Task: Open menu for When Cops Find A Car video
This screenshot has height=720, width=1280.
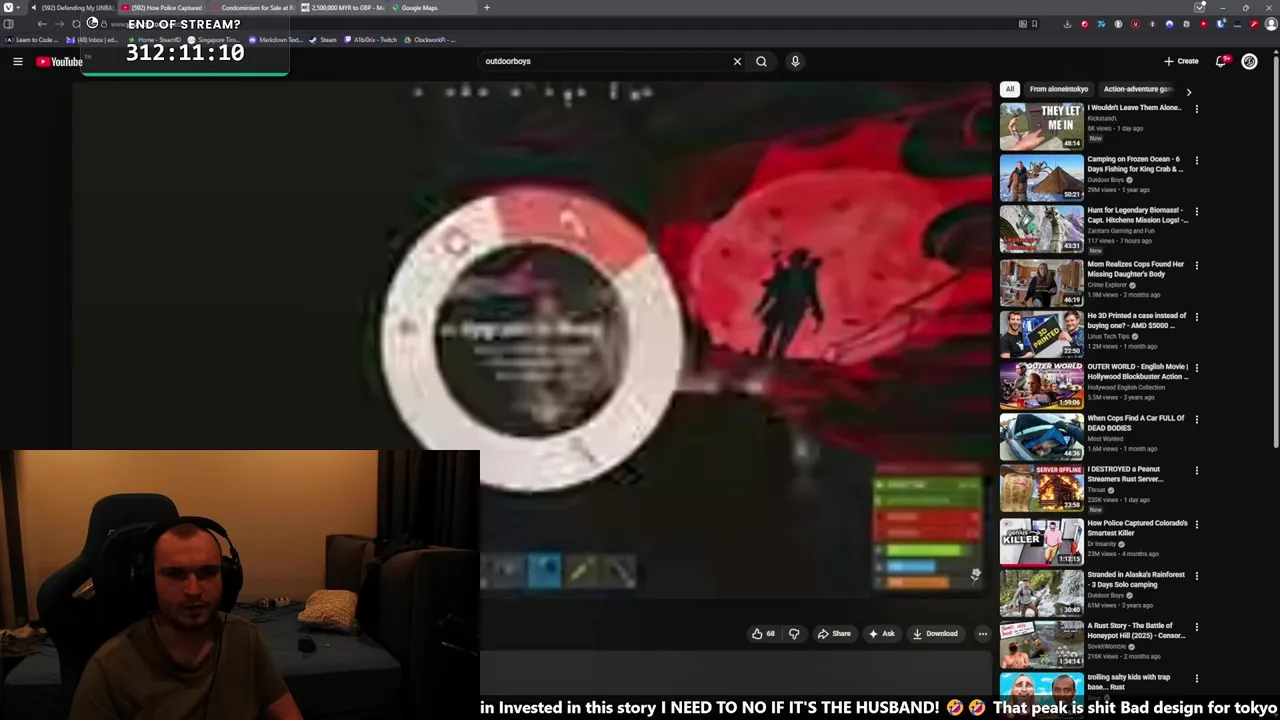Action: pos(1196,420)
